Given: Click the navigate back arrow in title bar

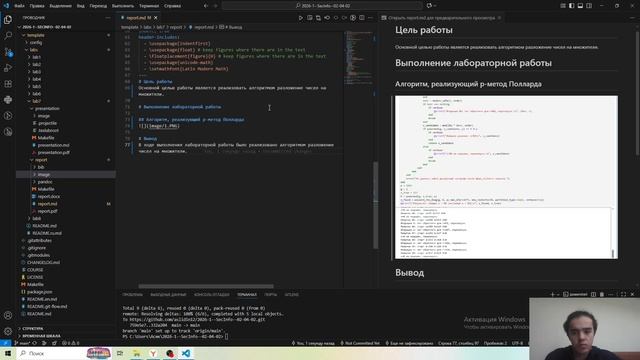Looking at the screenshot, I should click(x=206, y=6).
